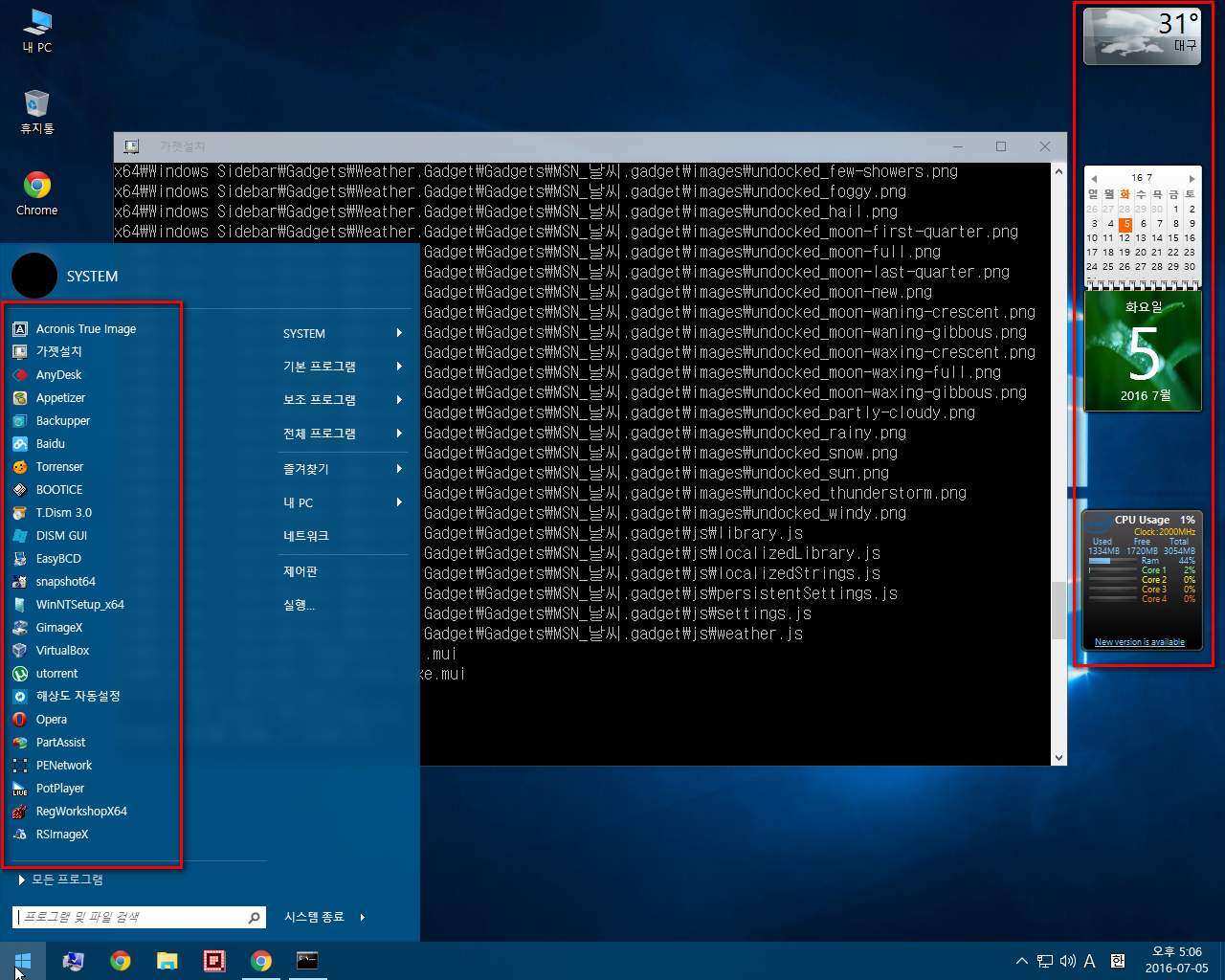Open volume control in system tray
The height and width of the screenshot is (980, 1225).
click(x=1067, y=961)
